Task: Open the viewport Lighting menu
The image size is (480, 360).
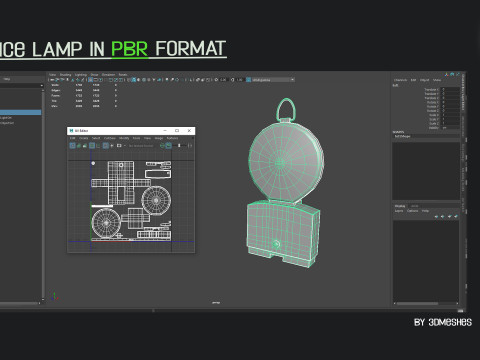Action: [x=81, y=75]
